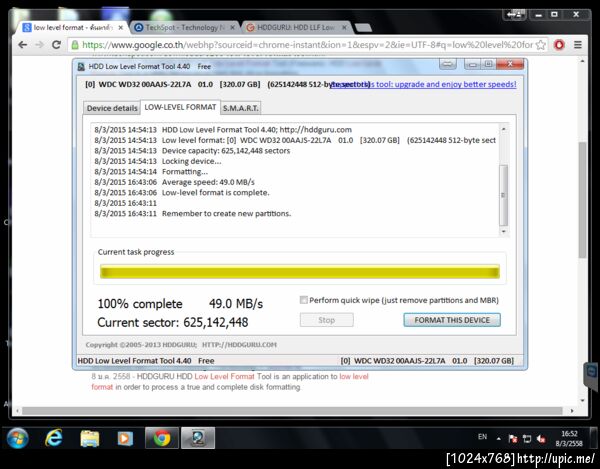Click log vertical scrollbar thumb
Viewport: 600px width, 469px height.
[x=504, y=195]
